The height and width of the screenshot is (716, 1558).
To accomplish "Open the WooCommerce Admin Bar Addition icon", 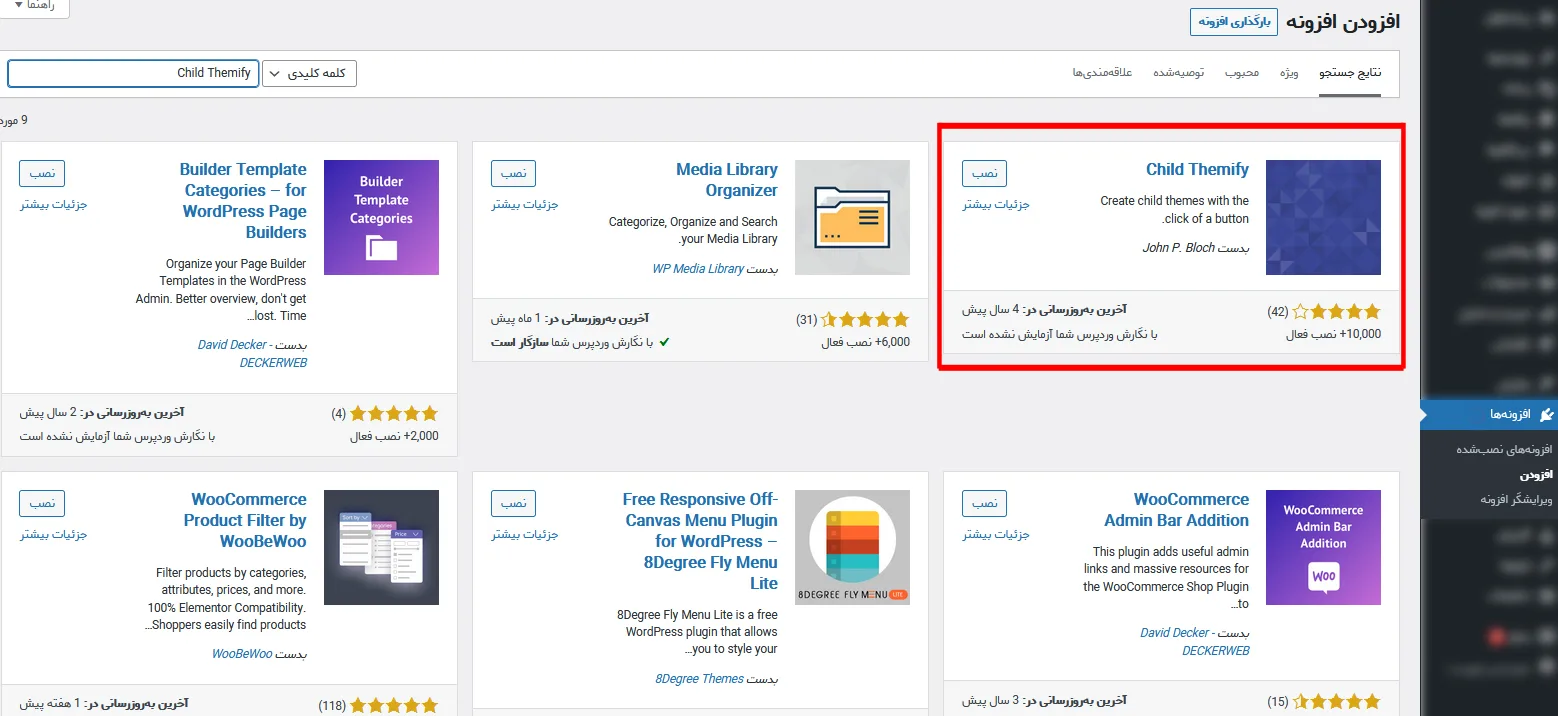I will click(x=1323, y=547).
